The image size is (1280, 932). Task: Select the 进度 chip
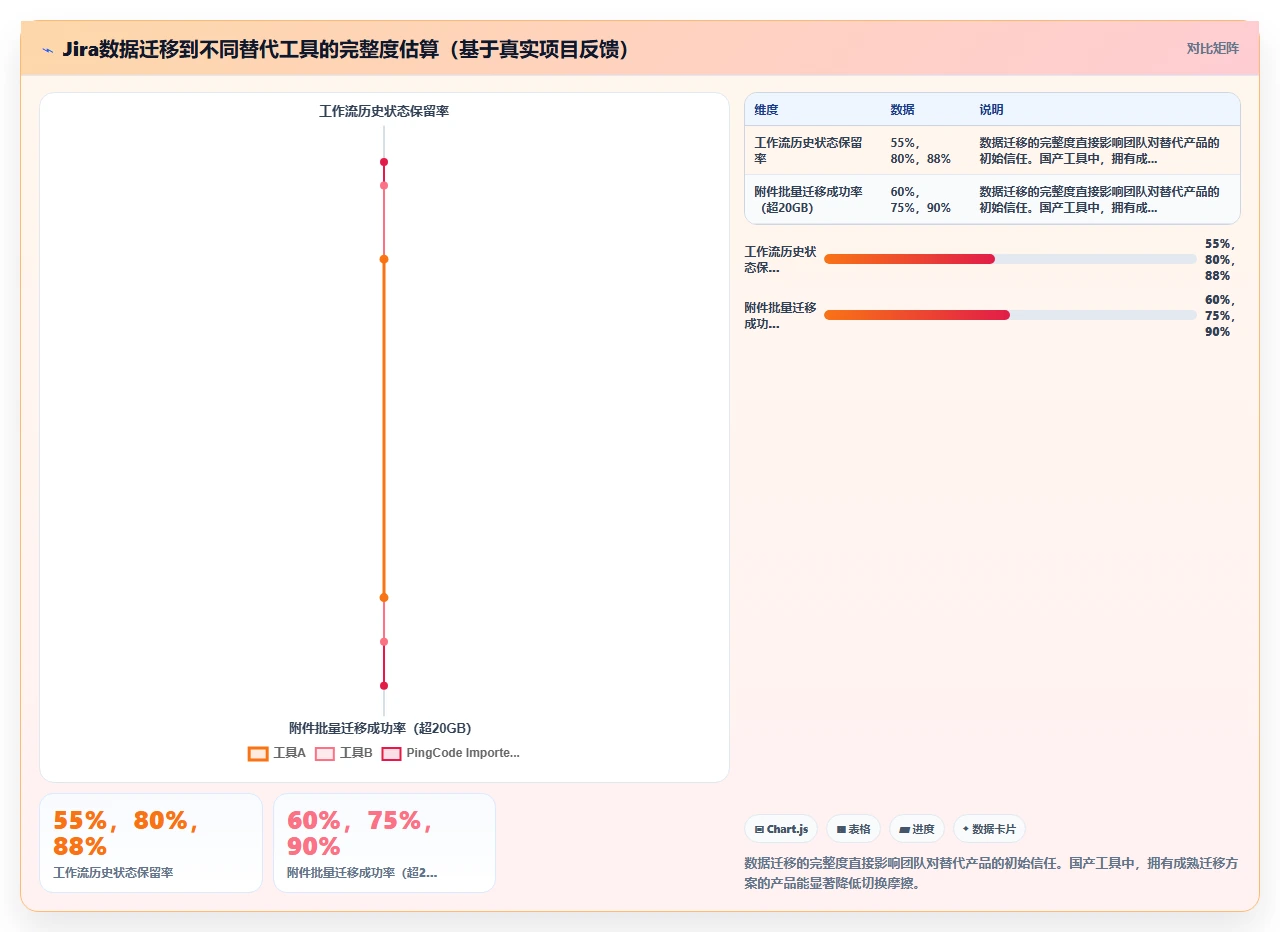pyautogui.click(x=916, y=829)
